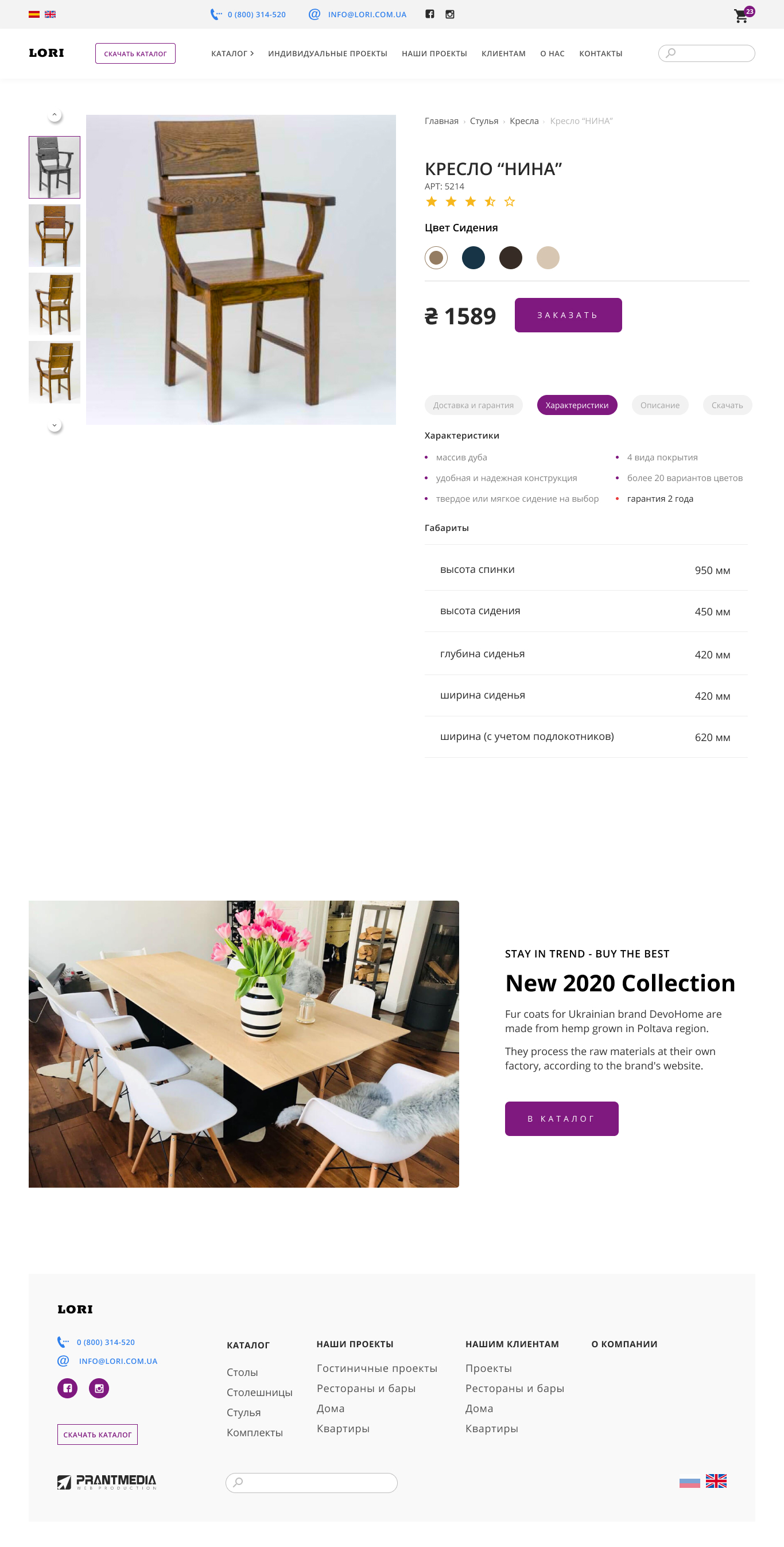This screenshot has height=1547, width=784.
Task: Select the Russian flag in footer
Action: (689, 1482)
